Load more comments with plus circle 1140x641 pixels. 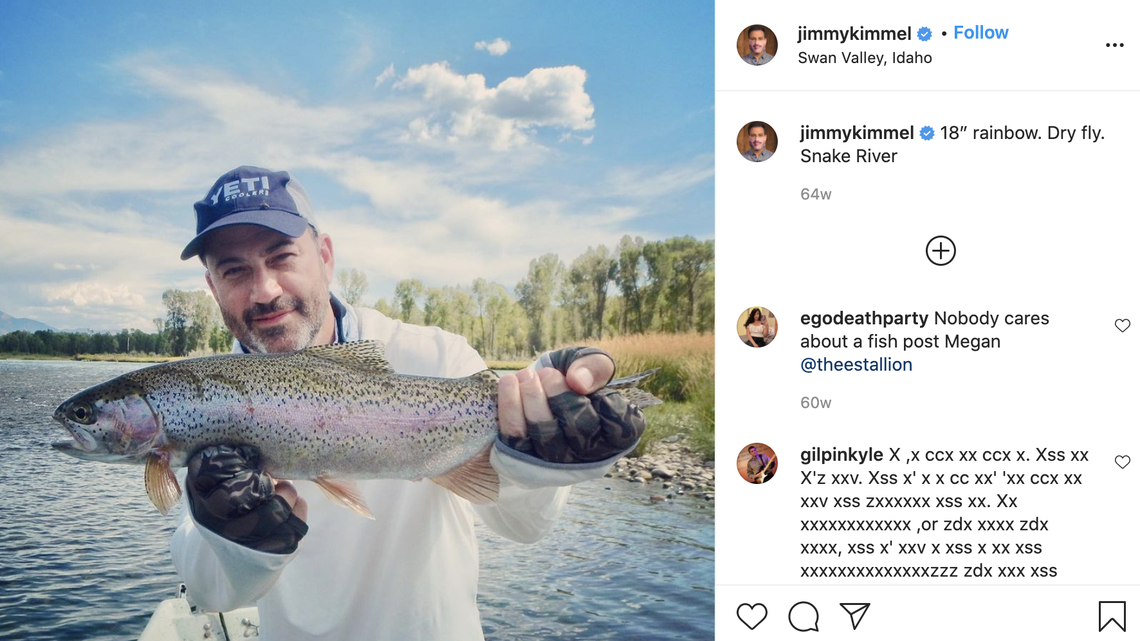(940, 251)
